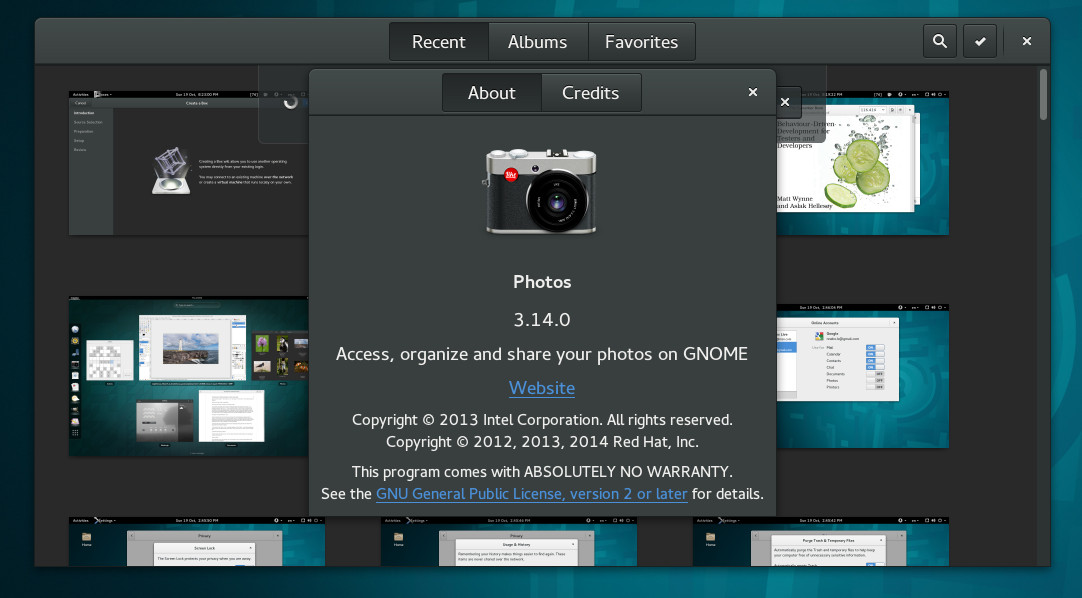Select the Recent tab
Viewport: 1082px width, 598px height.
[438, 41]
